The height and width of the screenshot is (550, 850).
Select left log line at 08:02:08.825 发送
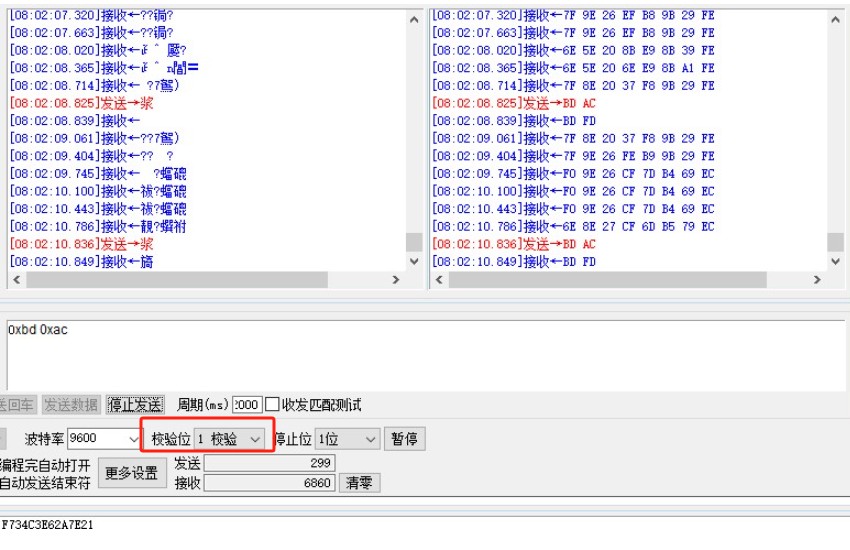[x=81, y=103]
